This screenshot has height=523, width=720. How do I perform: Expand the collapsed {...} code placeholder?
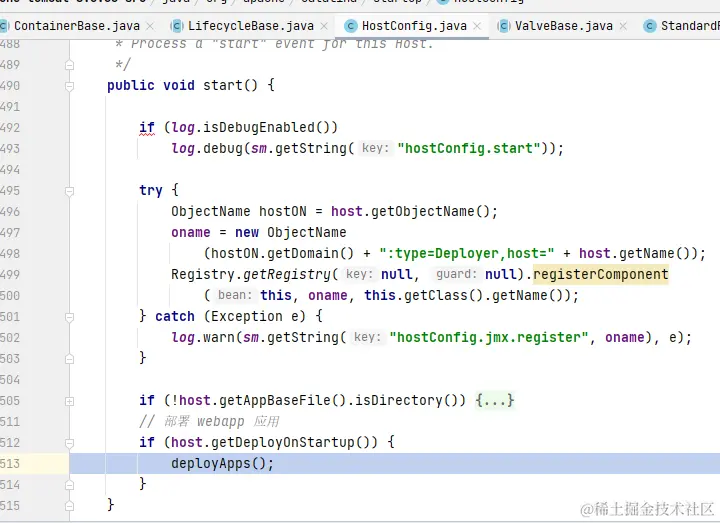click(x=495, y=400)
